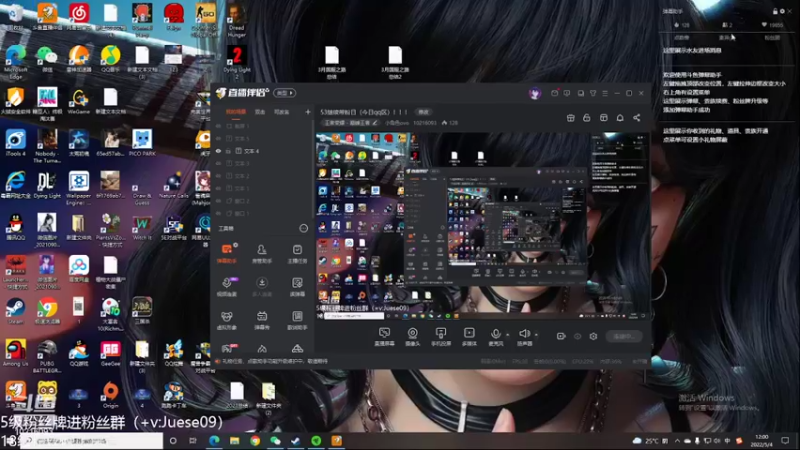
Task: Click the lock icon in stream header
Action: [x=587, y=118]
